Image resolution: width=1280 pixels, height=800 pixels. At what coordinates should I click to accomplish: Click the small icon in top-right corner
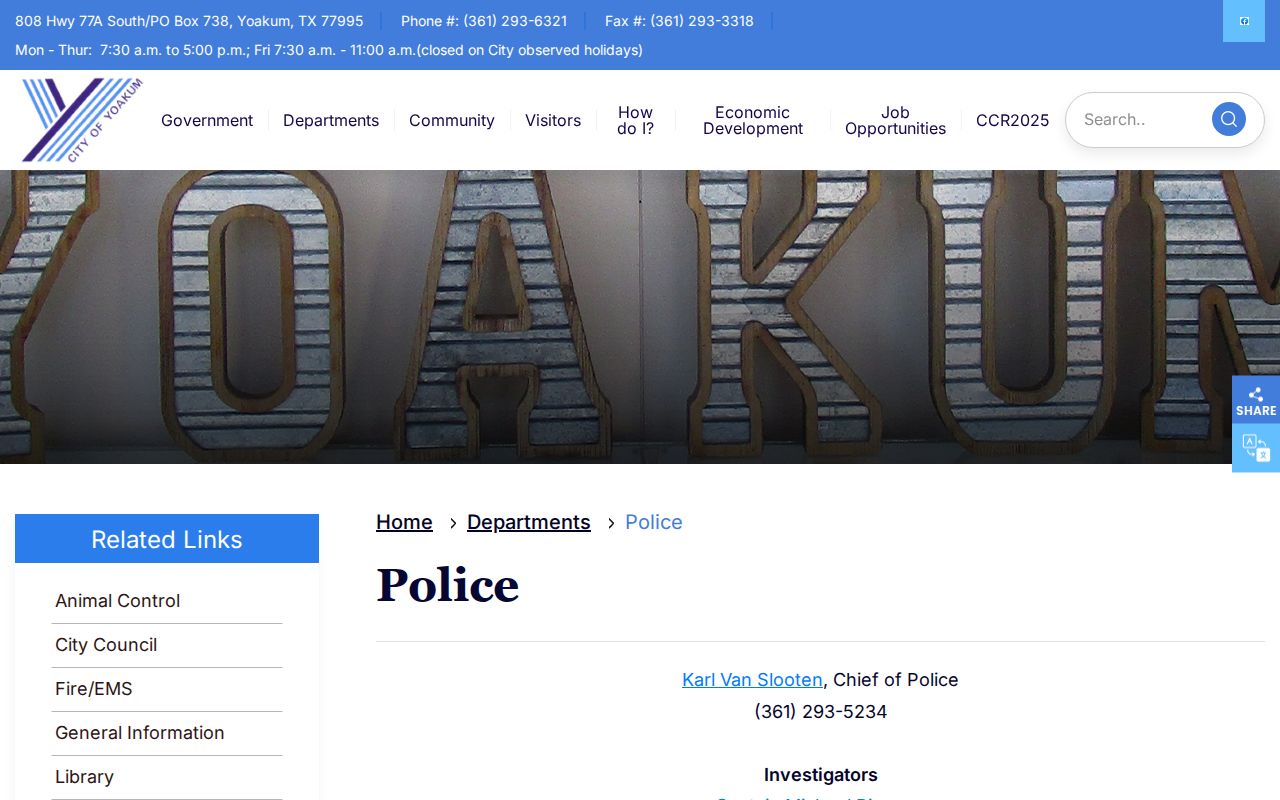[x=1244, y=21]
